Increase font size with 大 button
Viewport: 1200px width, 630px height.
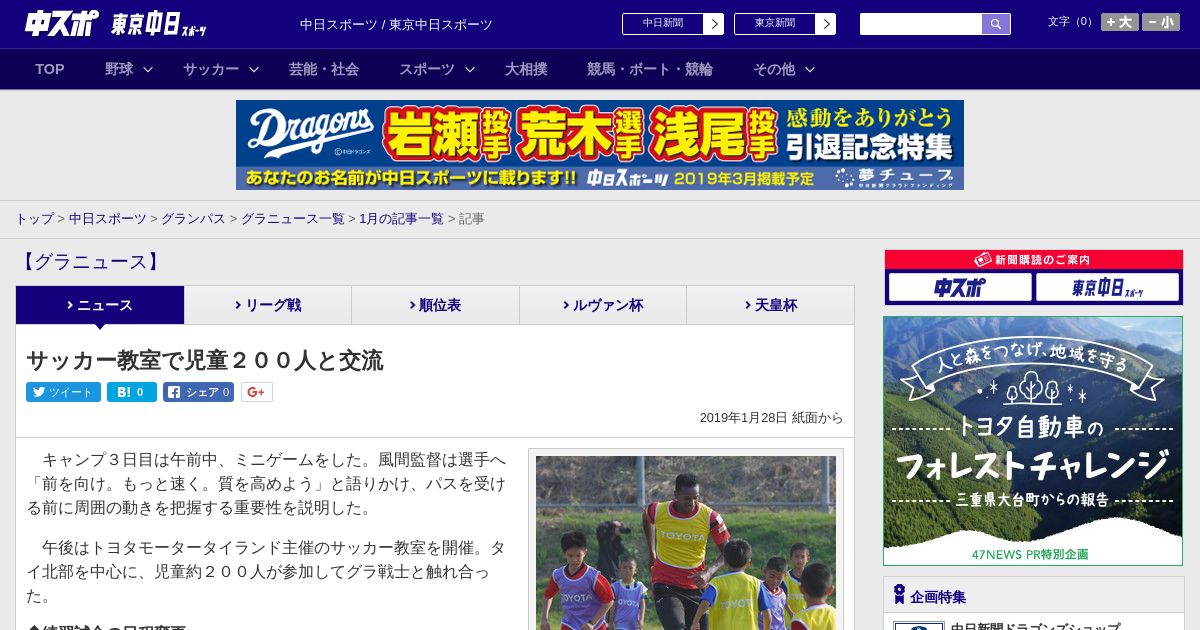click(x=1120, y=22)
